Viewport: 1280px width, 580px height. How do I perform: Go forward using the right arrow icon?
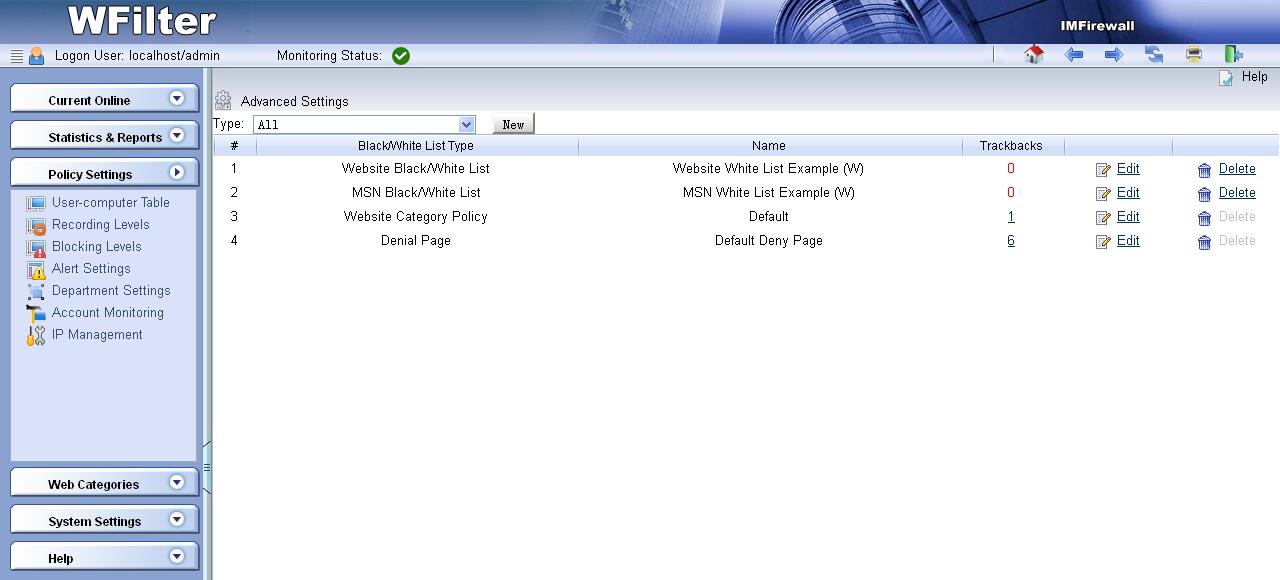coord(1113,55)
